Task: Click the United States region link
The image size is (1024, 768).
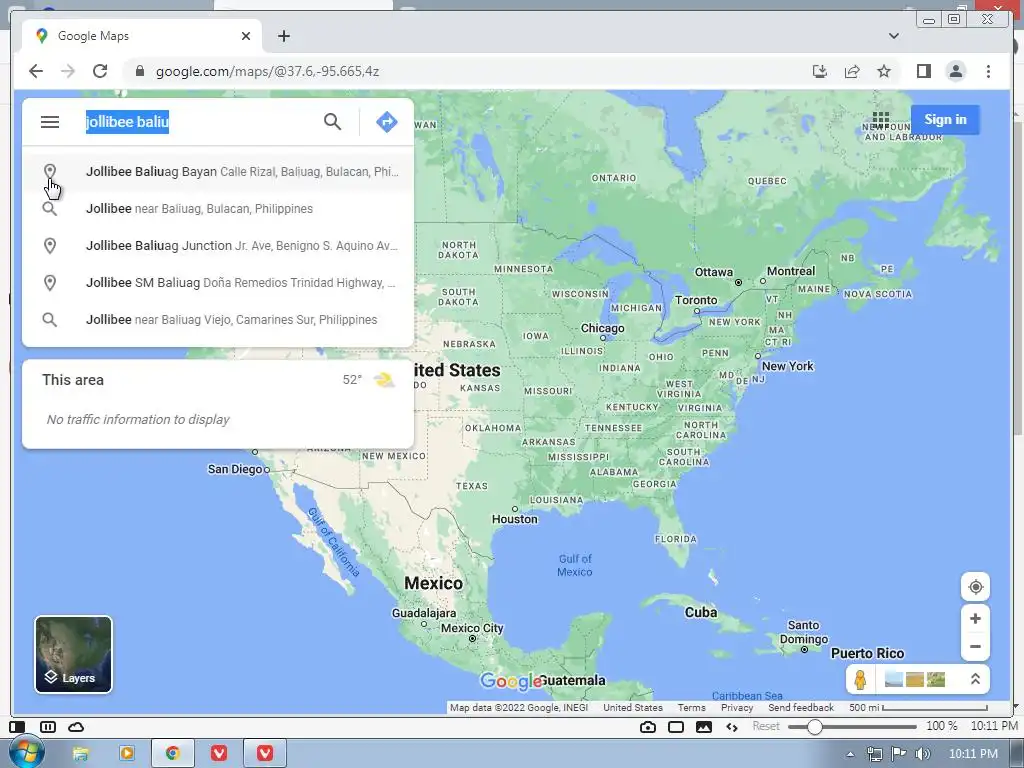Action: click(x=632, y=708)
